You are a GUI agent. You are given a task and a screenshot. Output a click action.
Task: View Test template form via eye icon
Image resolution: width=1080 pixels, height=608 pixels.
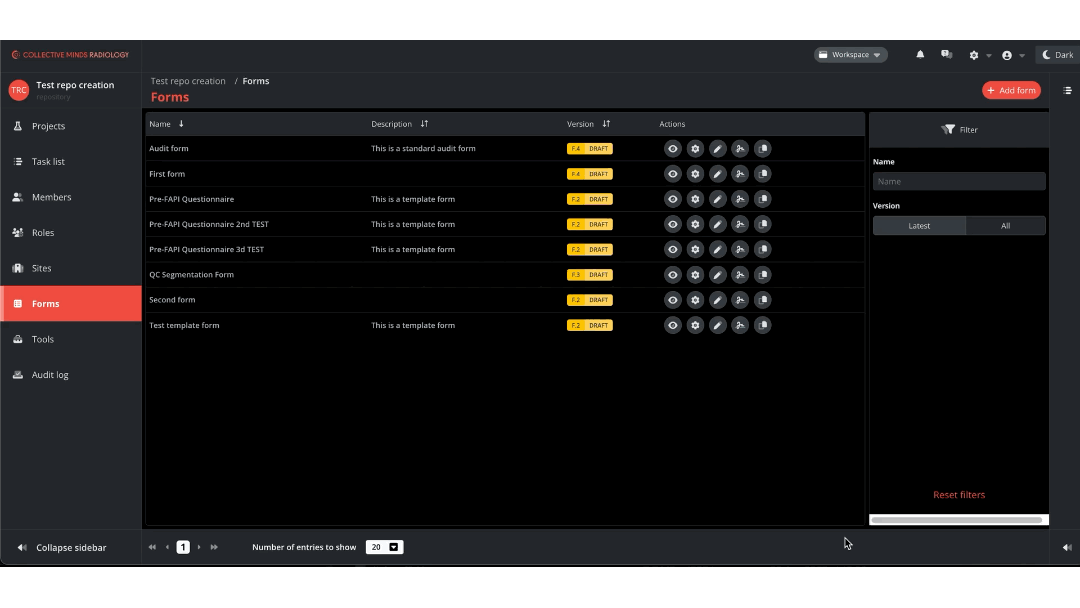click(x=673, y=325)
